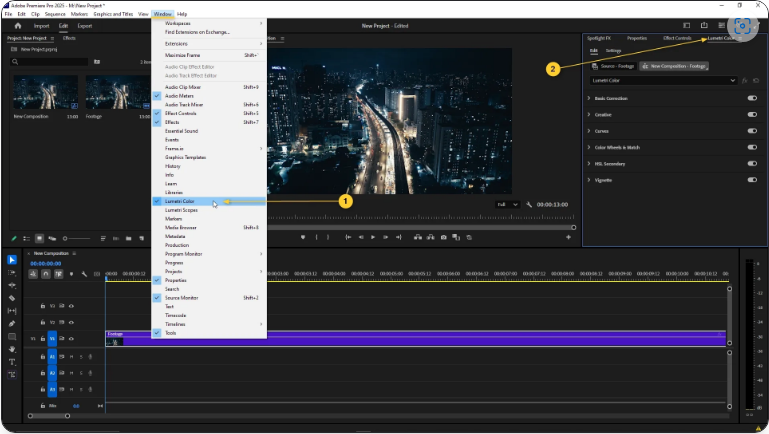
Task: Toggle the Curves section switch
Action: tap(752, 131)
